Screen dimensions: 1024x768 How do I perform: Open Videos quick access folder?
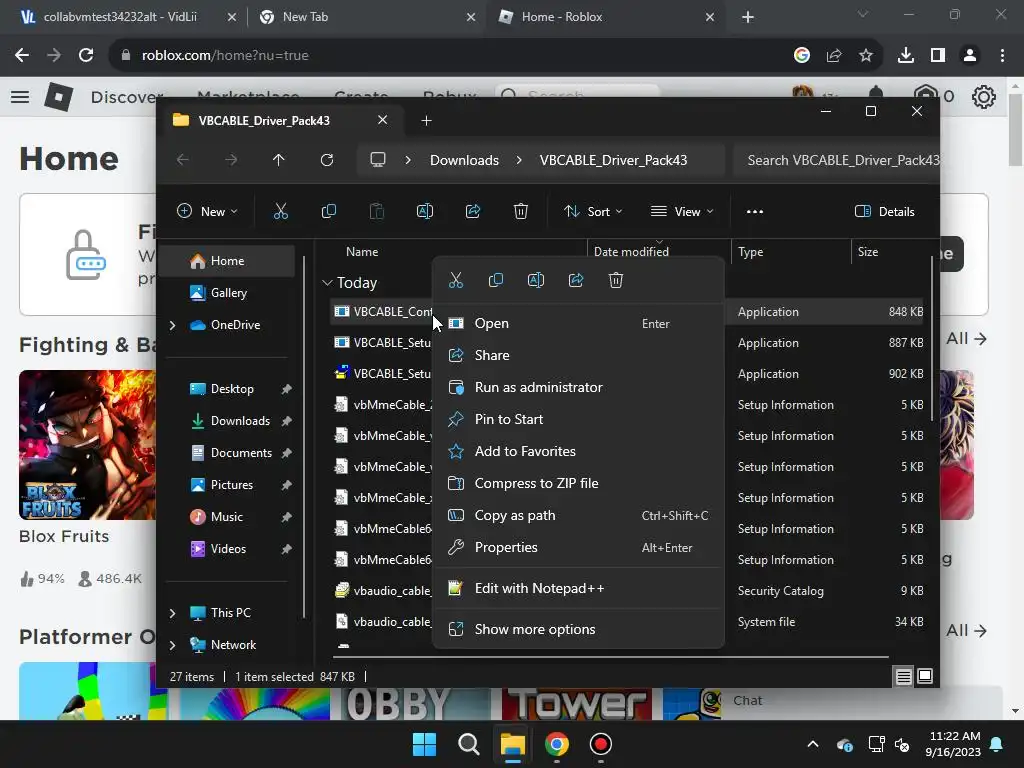point(229,549)
